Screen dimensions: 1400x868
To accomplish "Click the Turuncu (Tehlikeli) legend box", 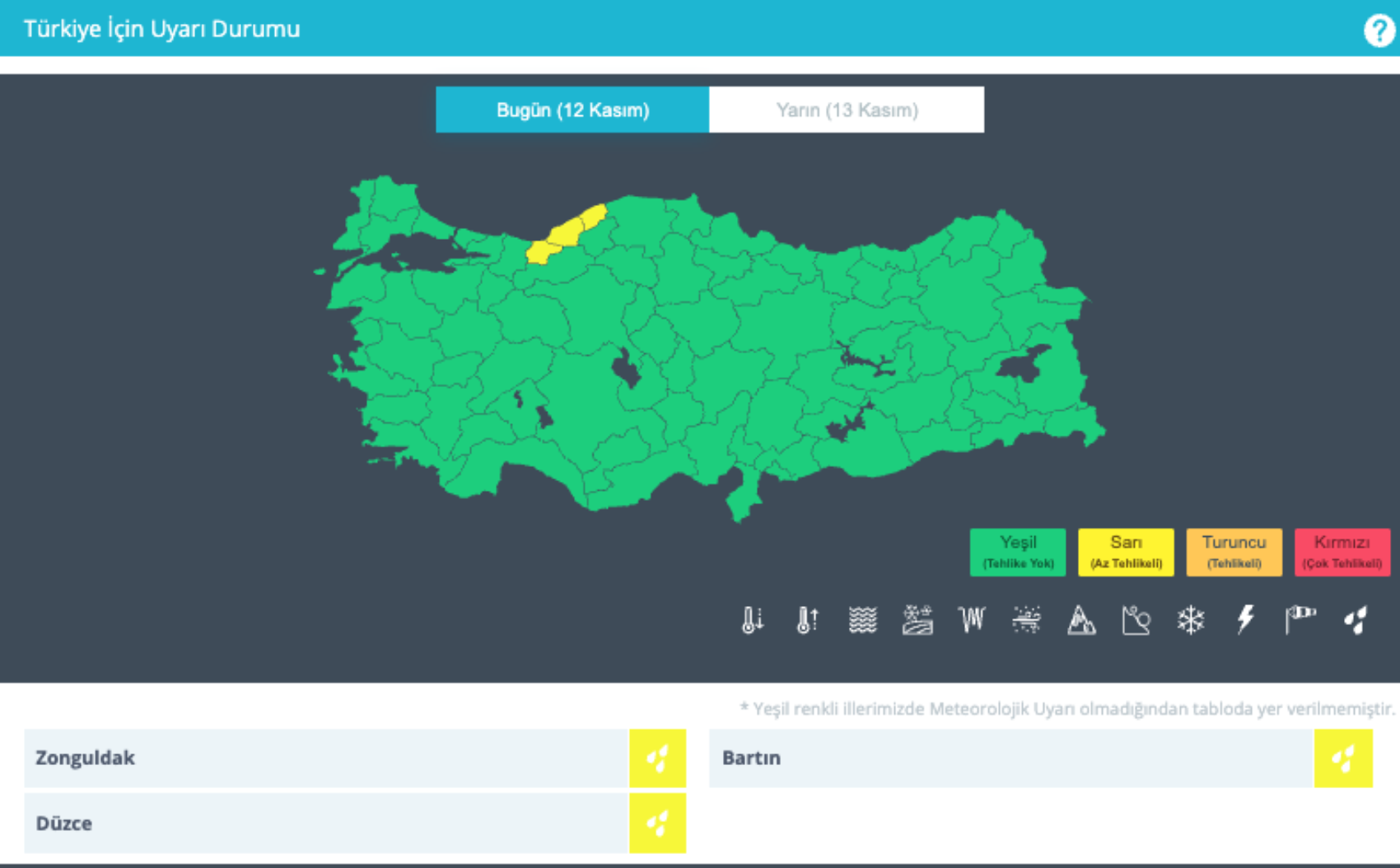I will click(1234, 552).
